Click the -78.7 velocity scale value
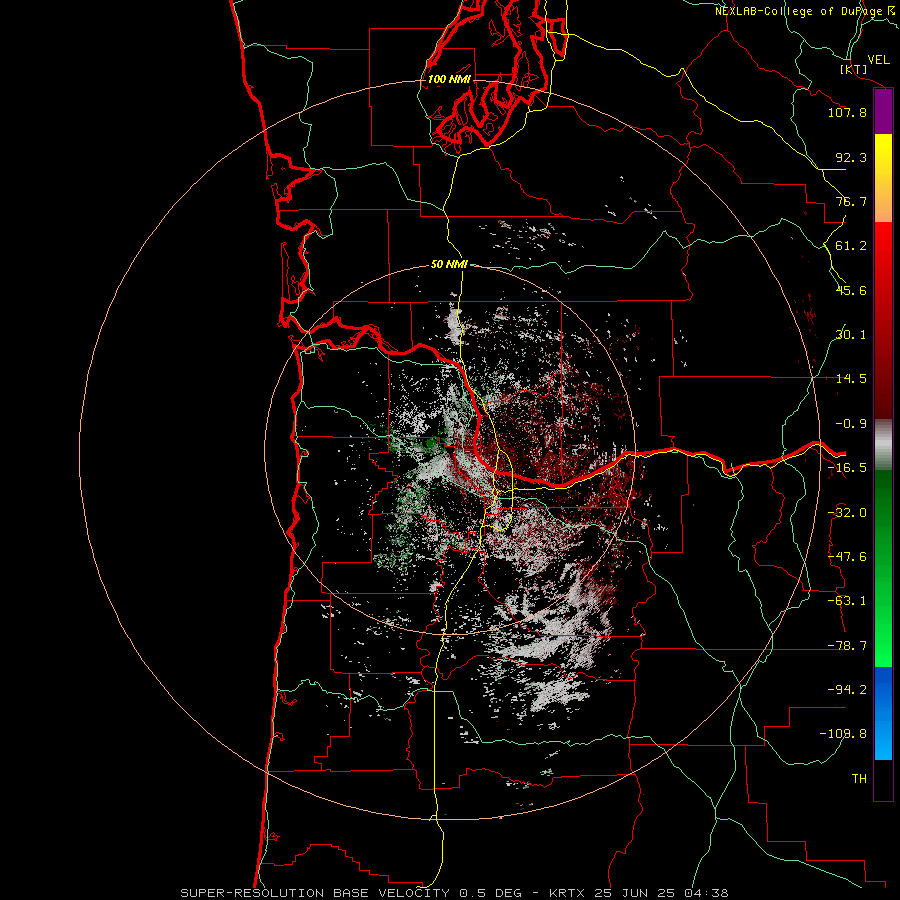 tap(847, 646)
